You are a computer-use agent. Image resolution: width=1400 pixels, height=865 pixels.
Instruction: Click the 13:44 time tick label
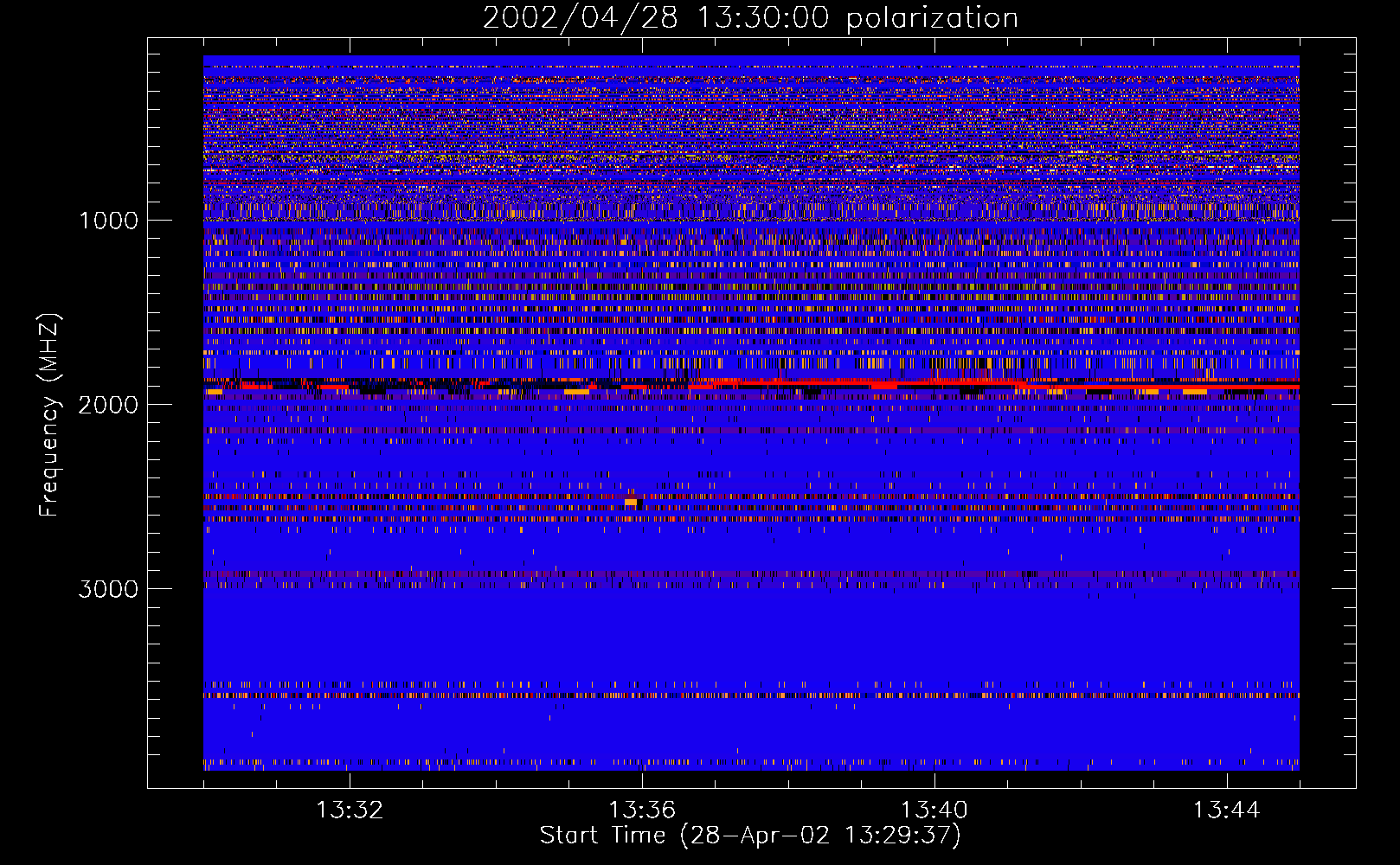(1227, 811)
